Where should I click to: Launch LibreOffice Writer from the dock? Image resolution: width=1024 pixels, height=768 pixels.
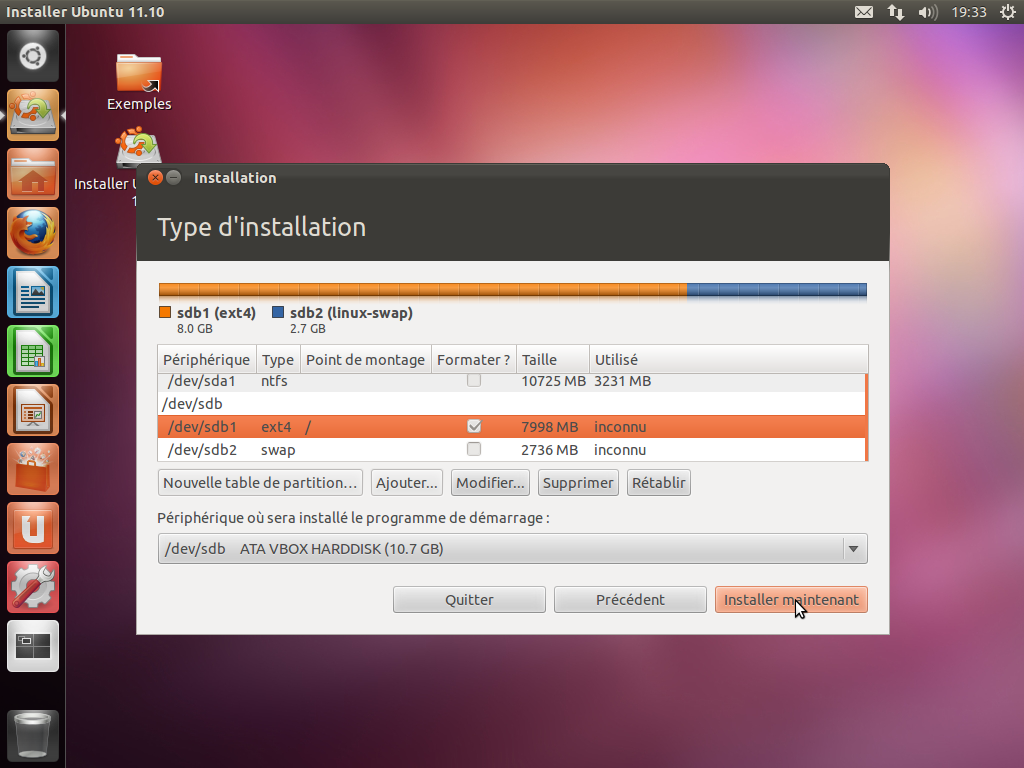(x=33, y=292)
